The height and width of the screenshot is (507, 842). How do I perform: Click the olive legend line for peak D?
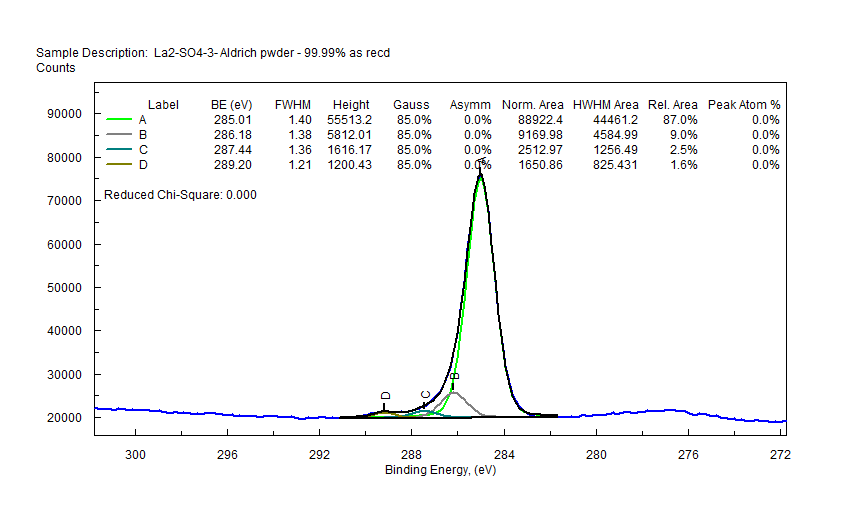point(120,165)
